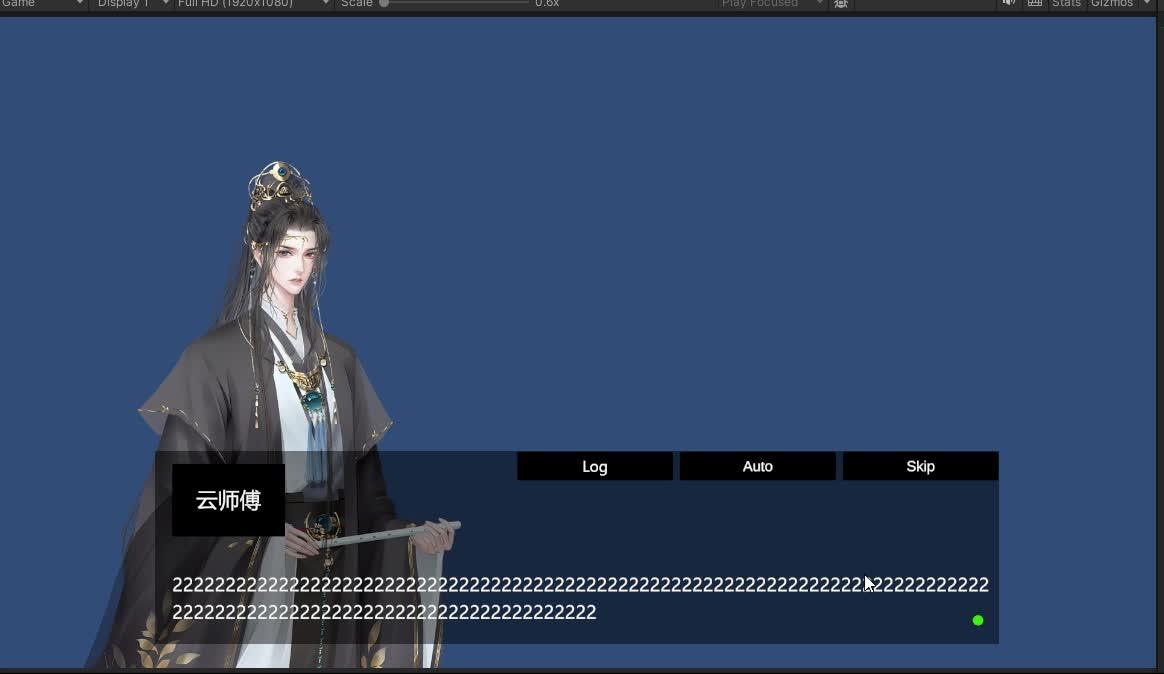The image size is (1164, 674).
Task: Open the Full HD (1920x1080) resolution dropdown
Action: click(x=254, y=4)
